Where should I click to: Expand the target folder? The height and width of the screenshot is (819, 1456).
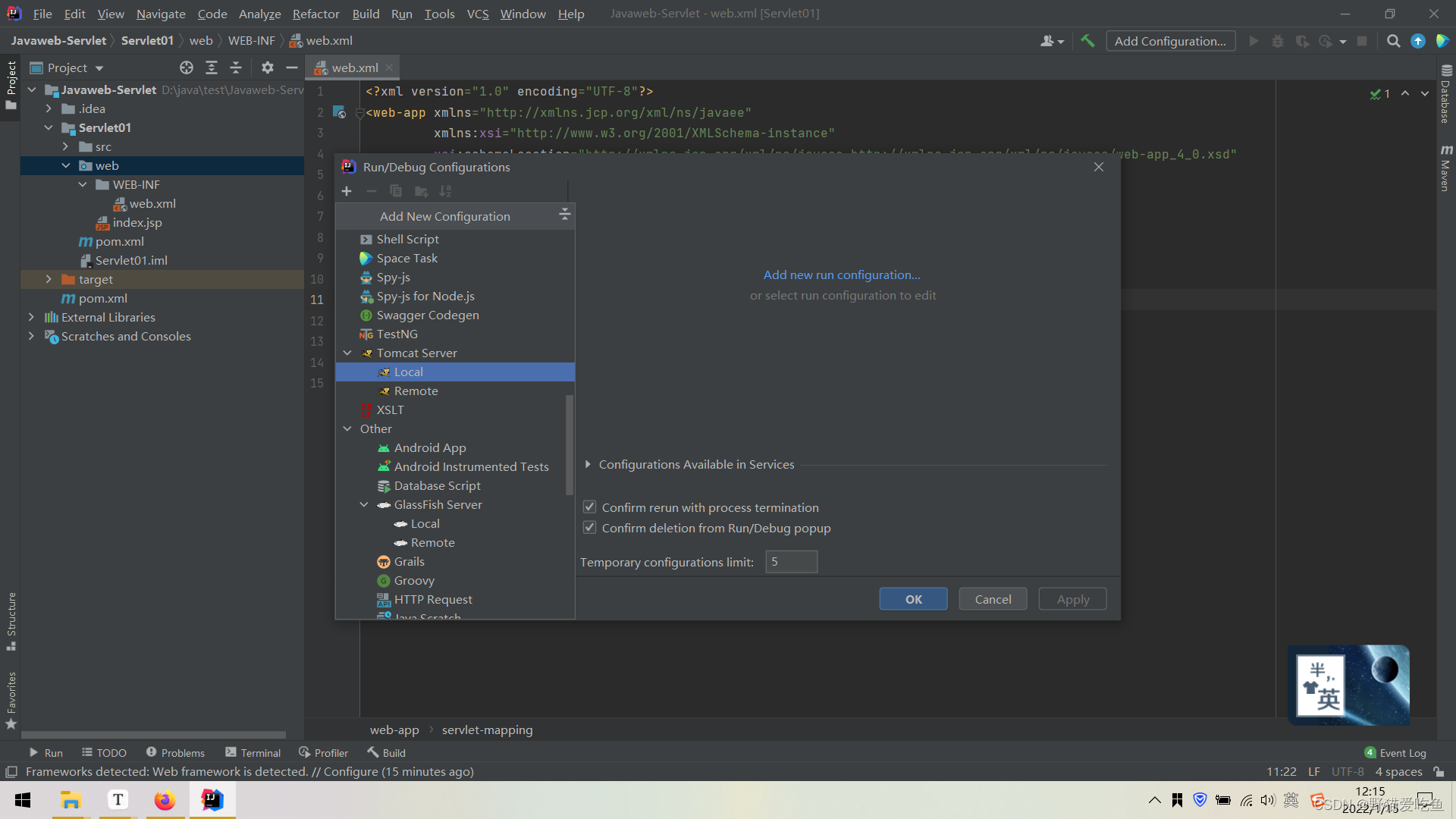[49, 279]
